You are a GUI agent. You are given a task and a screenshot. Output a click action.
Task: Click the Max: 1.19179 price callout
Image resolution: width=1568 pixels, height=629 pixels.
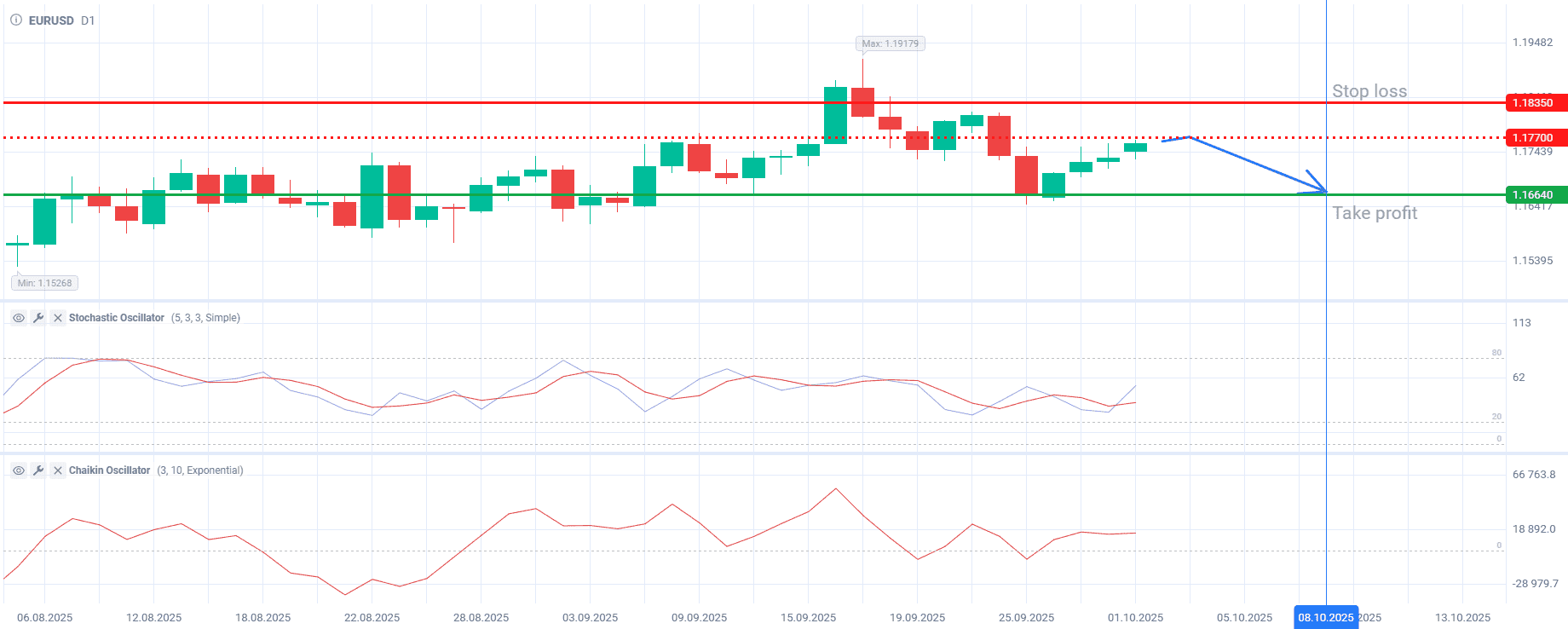pyautogui.click(x=890, y=43)
